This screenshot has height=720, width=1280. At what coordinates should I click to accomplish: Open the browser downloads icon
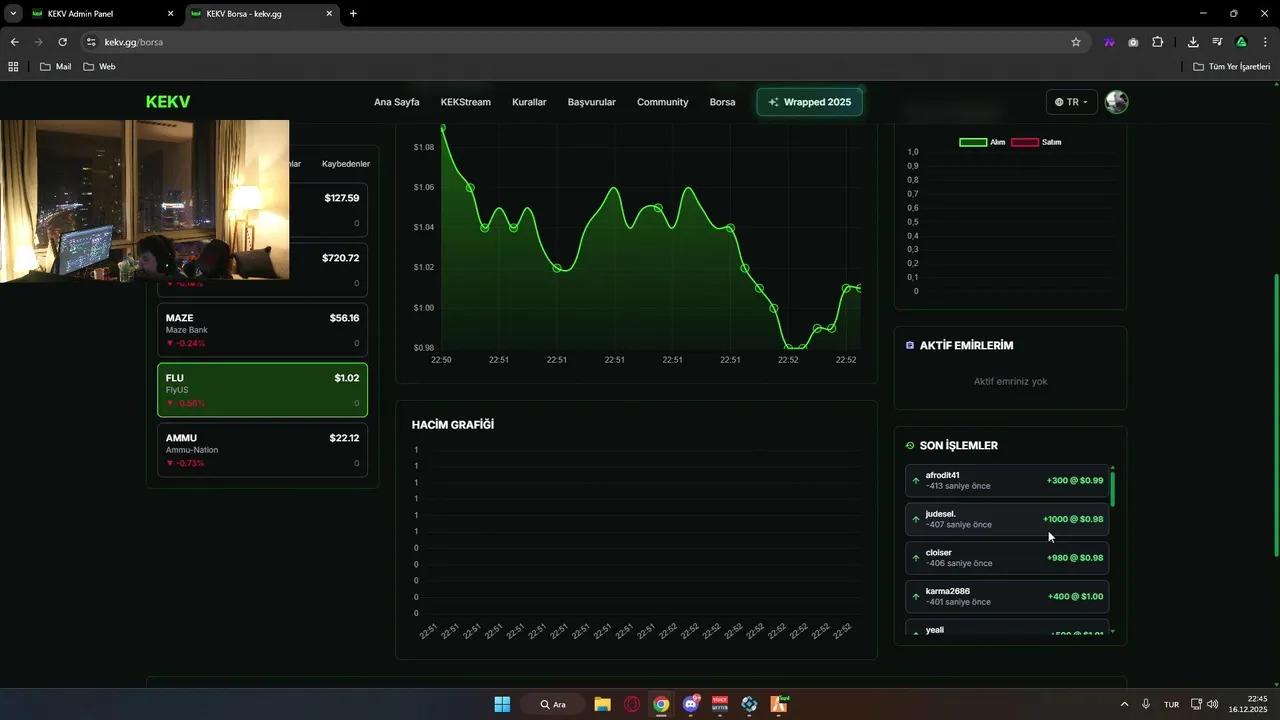click(1193, 42)
